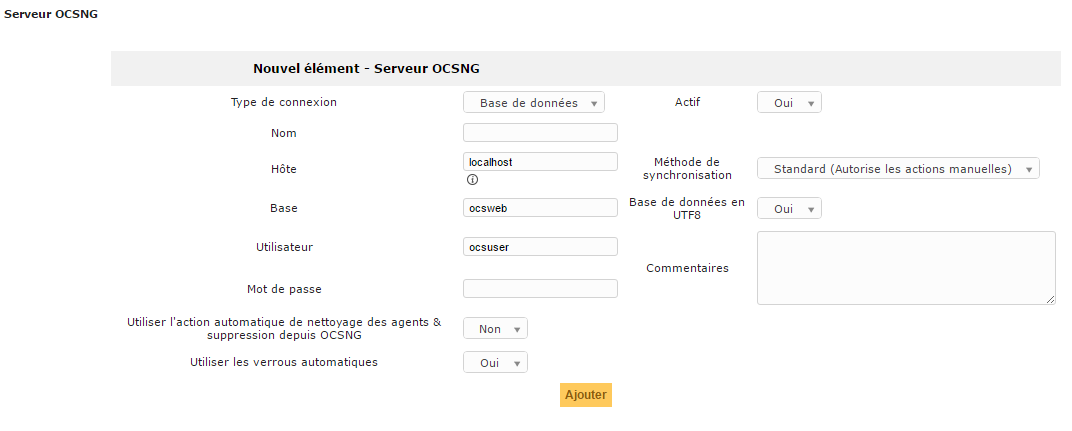
Task: Click the 'Base' label
Action: click(284, 207)
